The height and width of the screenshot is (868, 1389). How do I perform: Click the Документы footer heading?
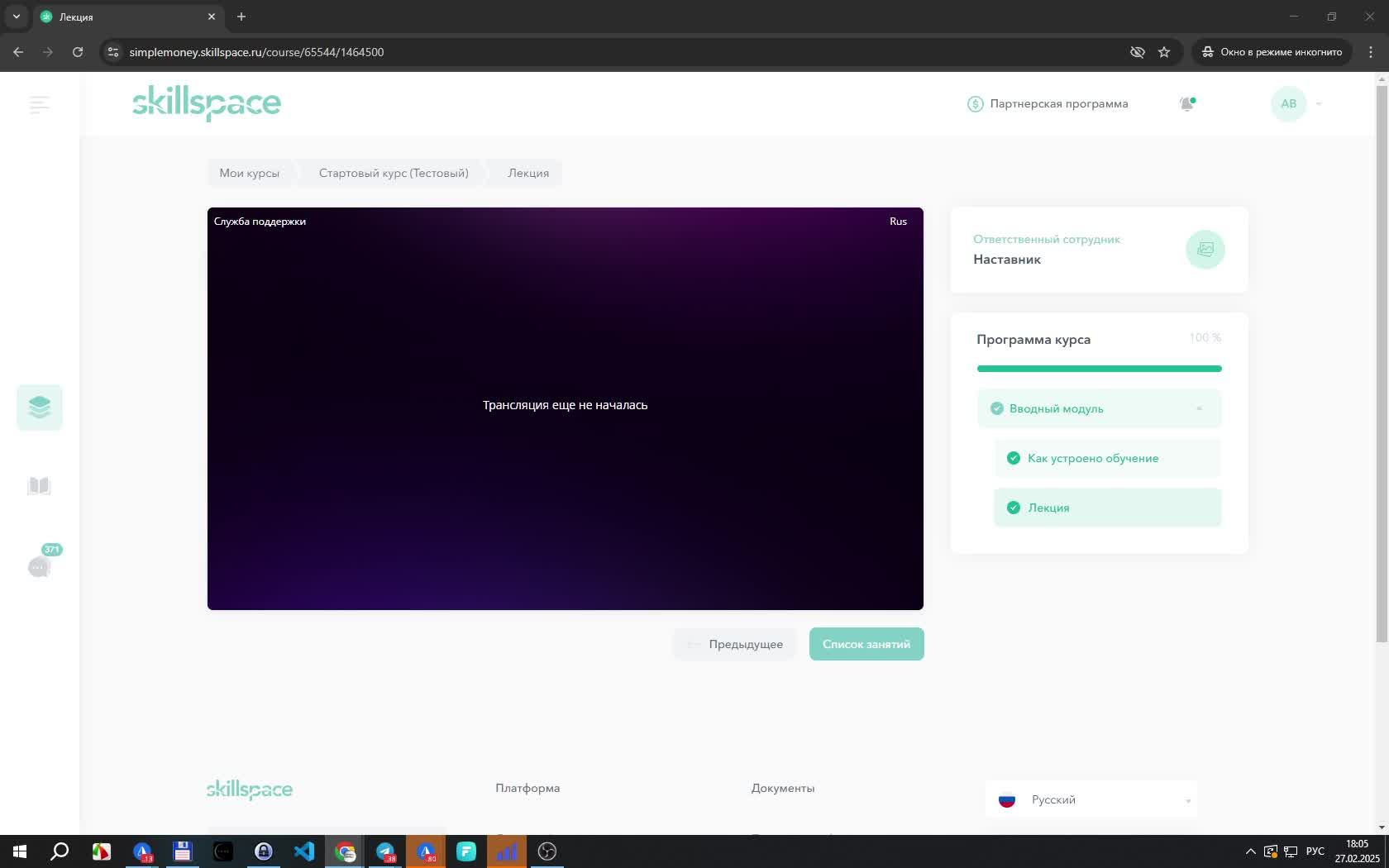(783, 788)
